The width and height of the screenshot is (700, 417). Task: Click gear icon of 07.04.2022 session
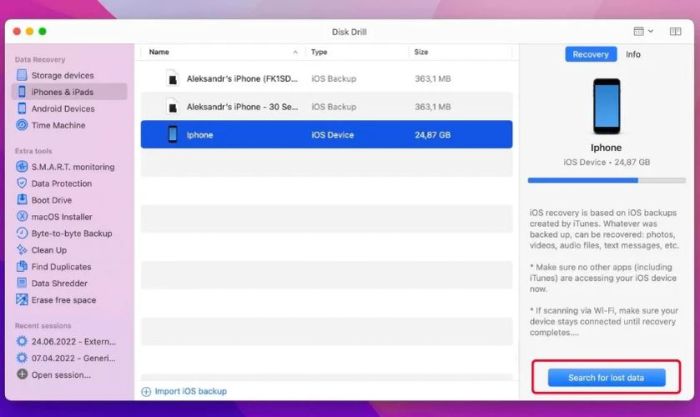click(x=22, y=358)
